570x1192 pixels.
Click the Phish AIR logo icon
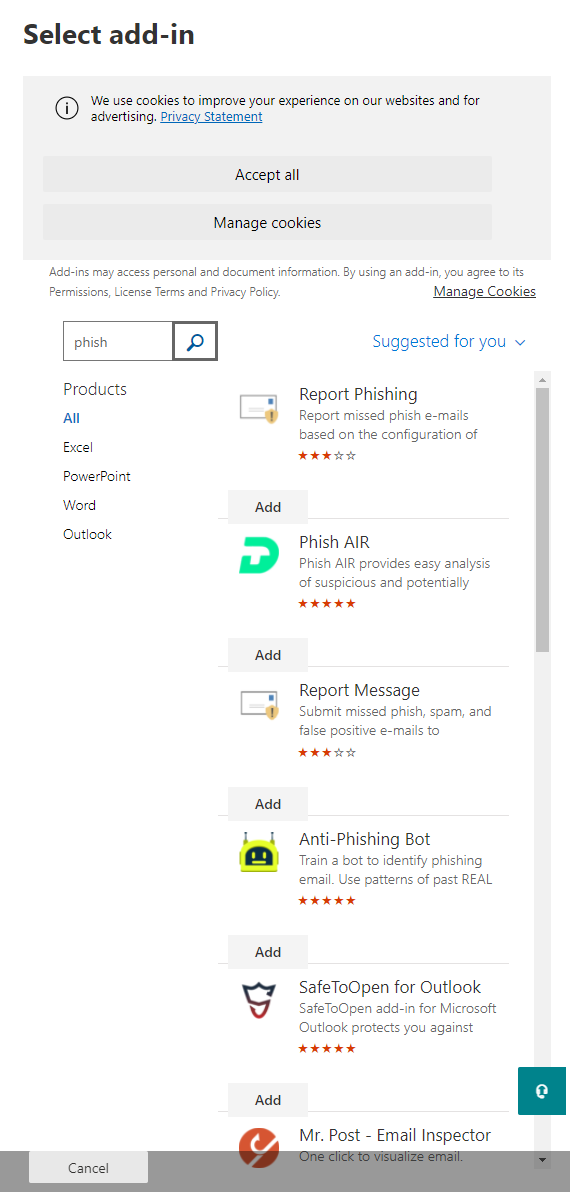click(x=259, y=556)
